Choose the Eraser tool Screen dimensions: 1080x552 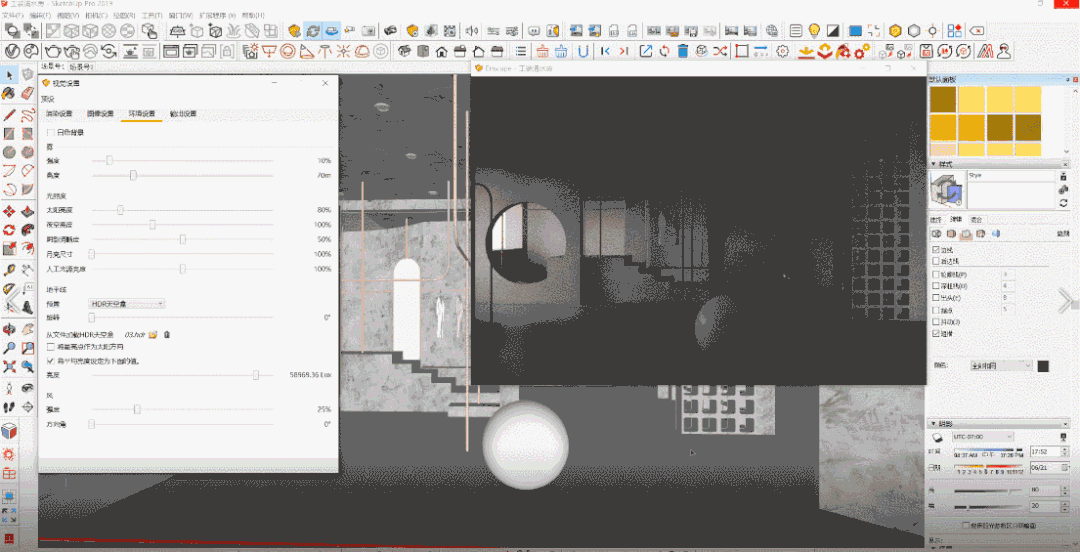click(x=28, y=93)
